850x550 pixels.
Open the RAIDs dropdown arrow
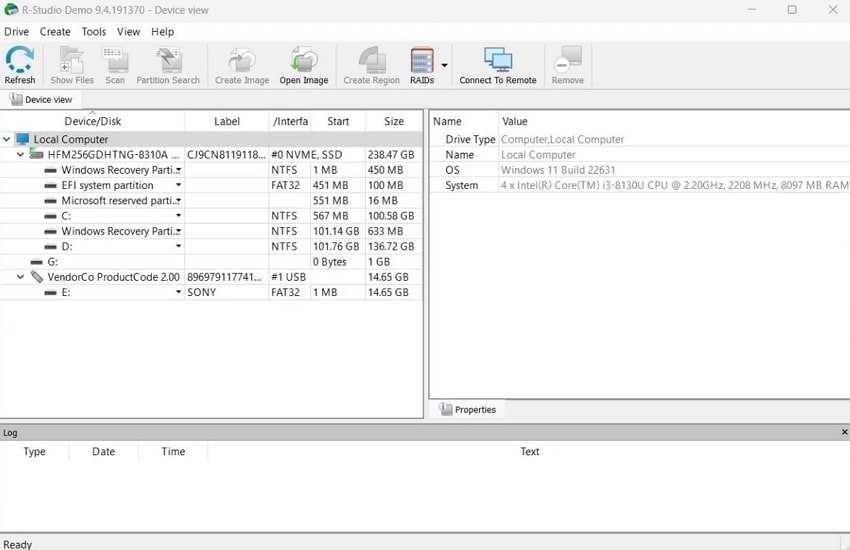(445, 65)
